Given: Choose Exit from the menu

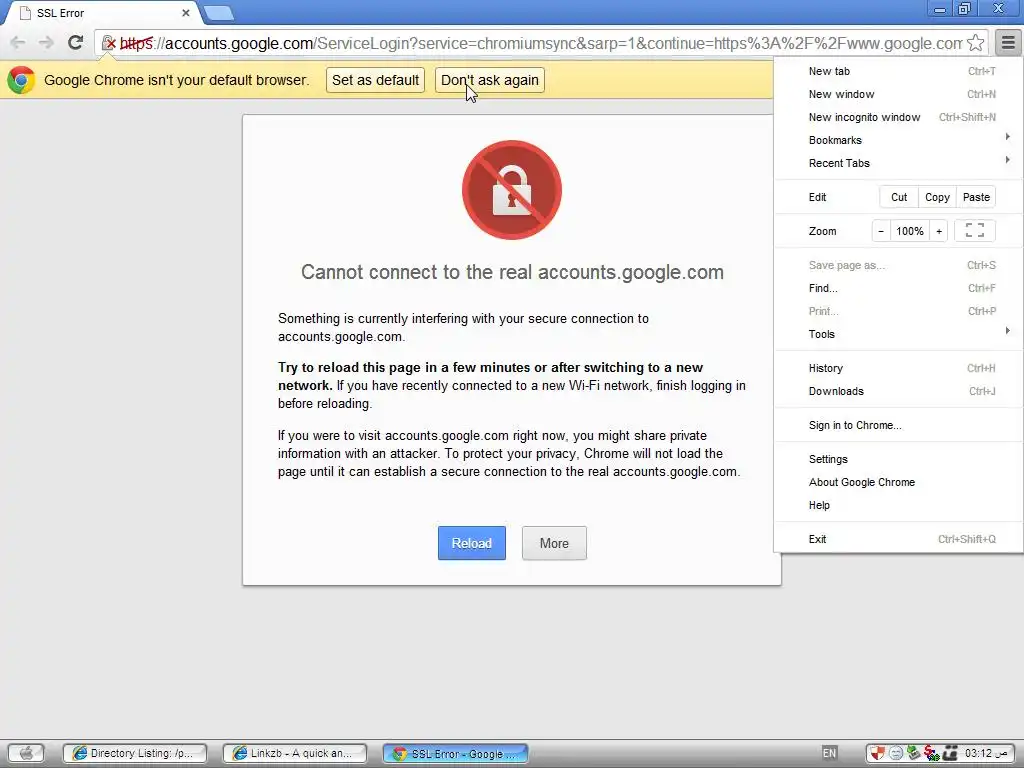Looking at the screenshot, I should click(x=899, y=539).
